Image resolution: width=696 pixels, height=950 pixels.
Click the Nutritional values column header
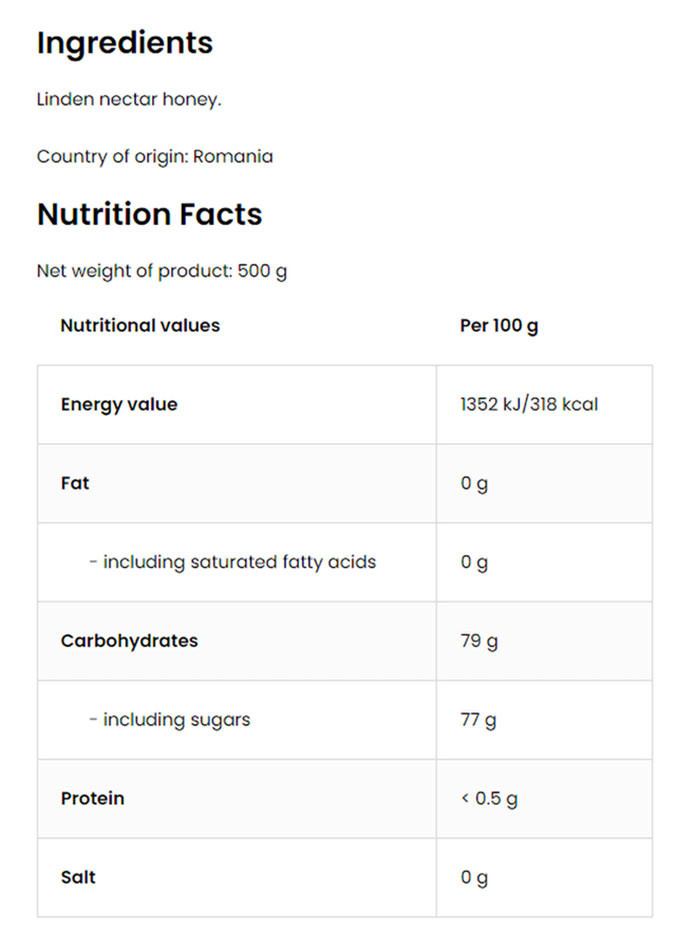(x=140, y=325)
